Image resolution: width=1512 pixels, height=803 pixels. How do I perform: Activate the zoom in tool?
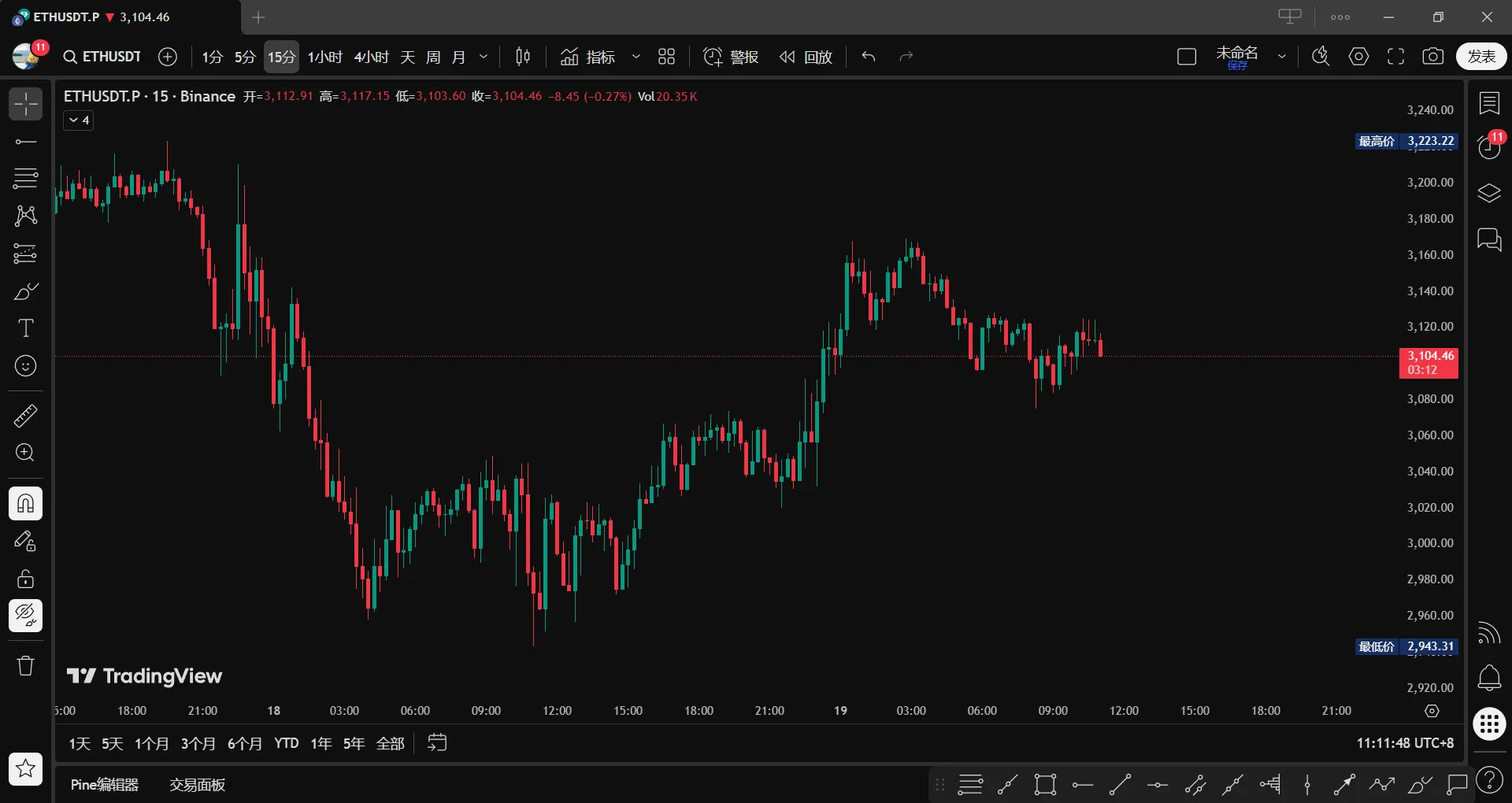25,453
